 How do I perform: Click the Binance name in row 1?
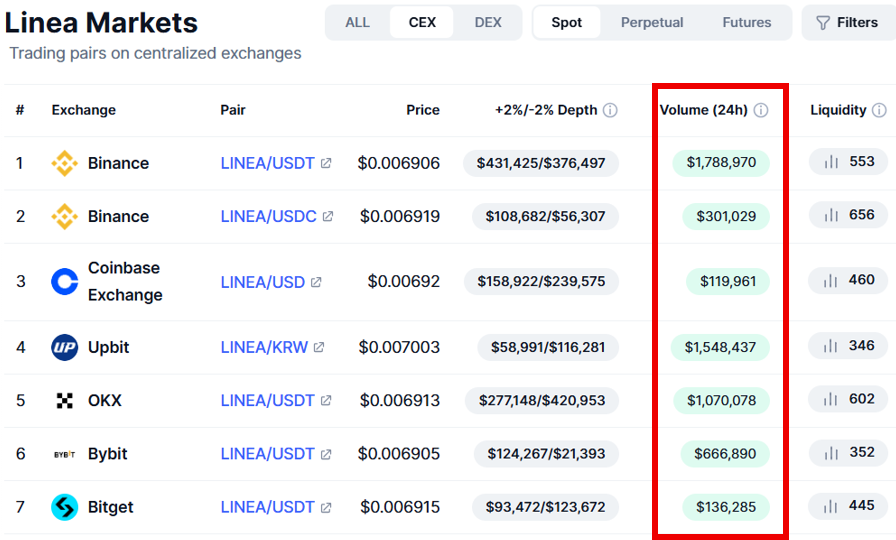pyautogui.click(x=118, y=163)
